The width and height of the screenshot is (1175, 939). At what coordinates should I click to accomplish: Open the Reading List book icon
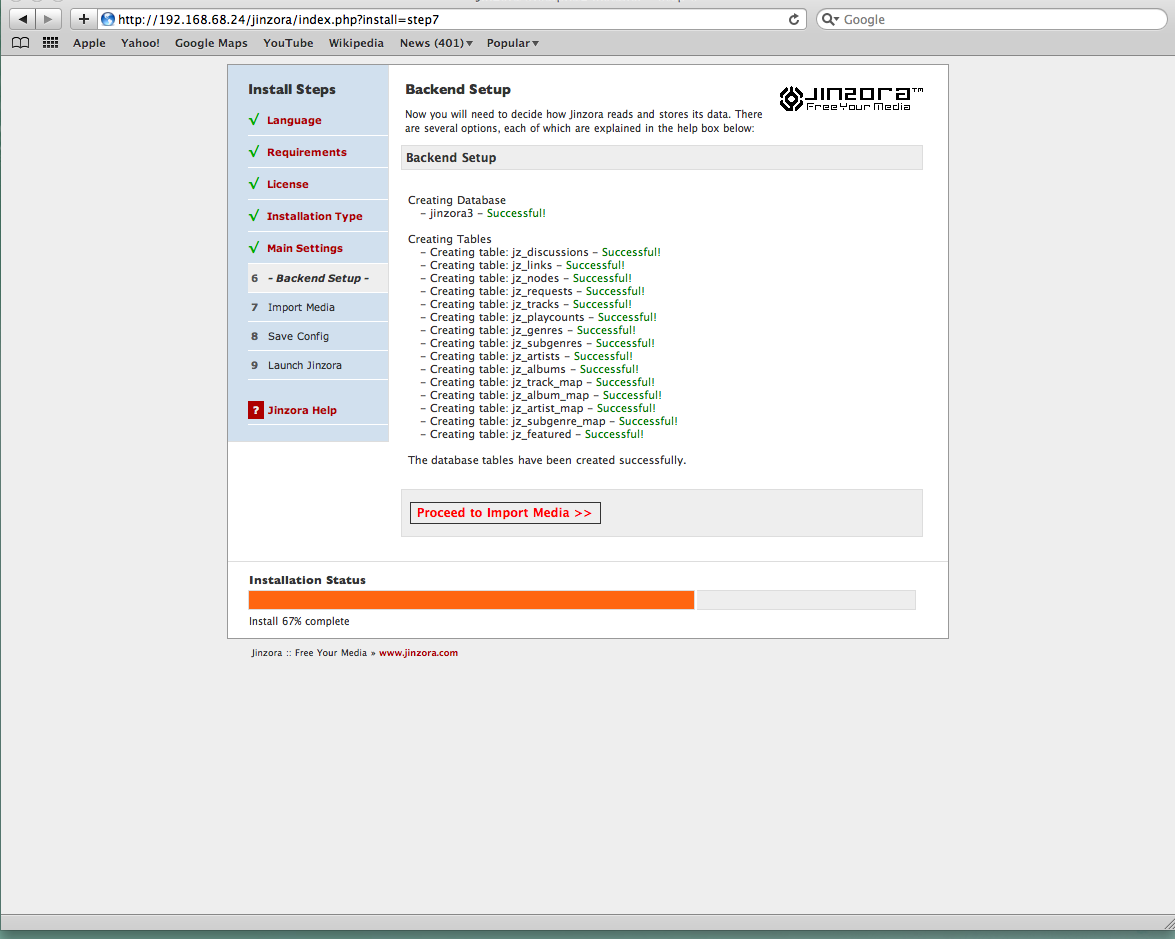20,43
